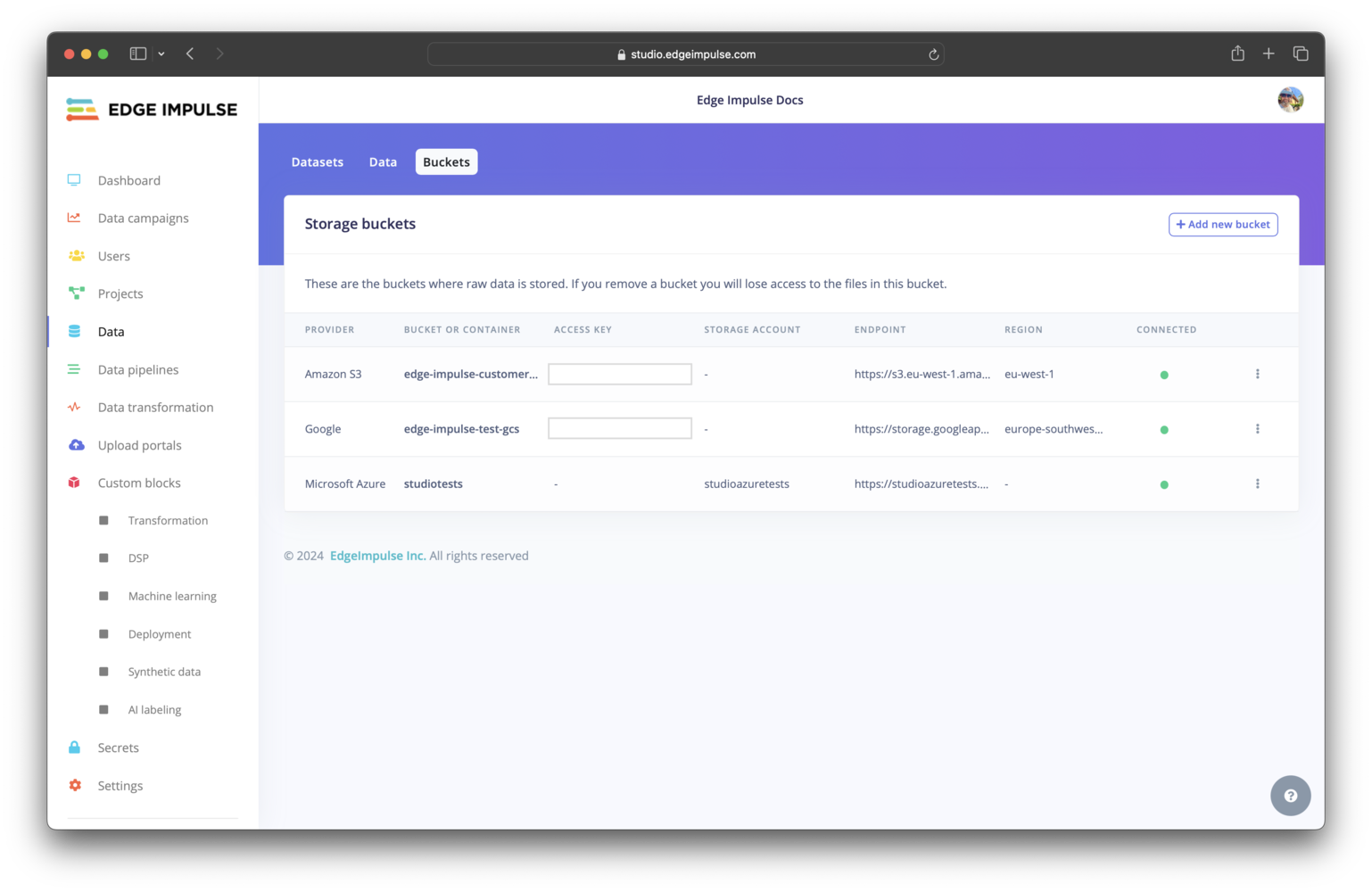Click the Edge Impulse Docs organization title
This screenshot has height=892, width=1372.
[749, 100]
